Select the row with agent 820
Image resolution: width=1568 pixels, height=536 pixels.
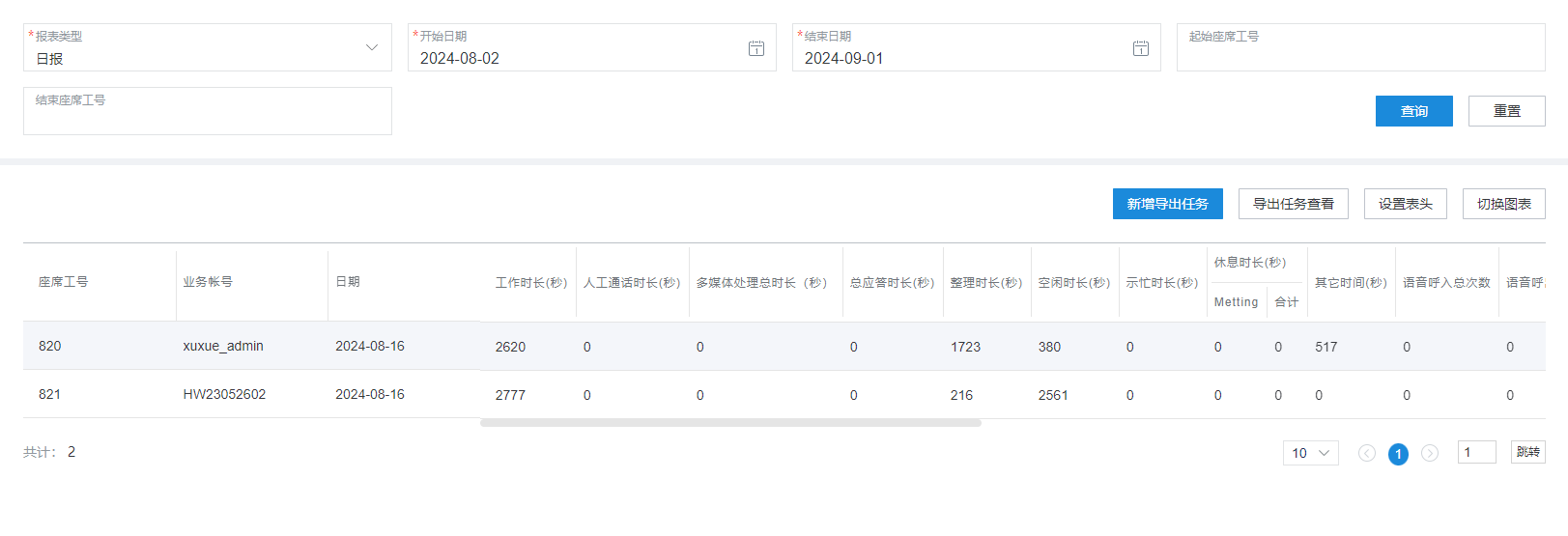784,346
